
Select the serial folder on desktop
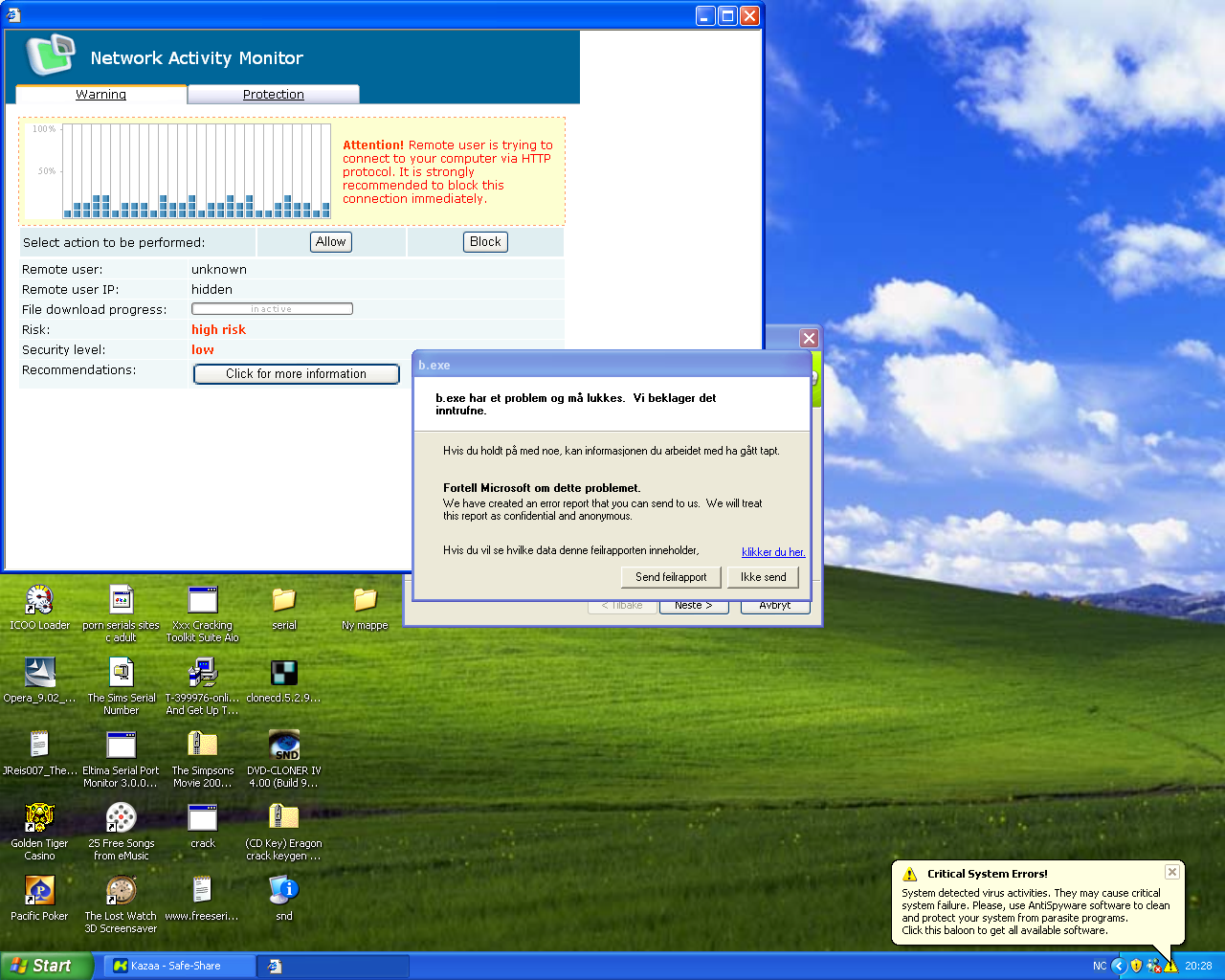click(284, 608)
